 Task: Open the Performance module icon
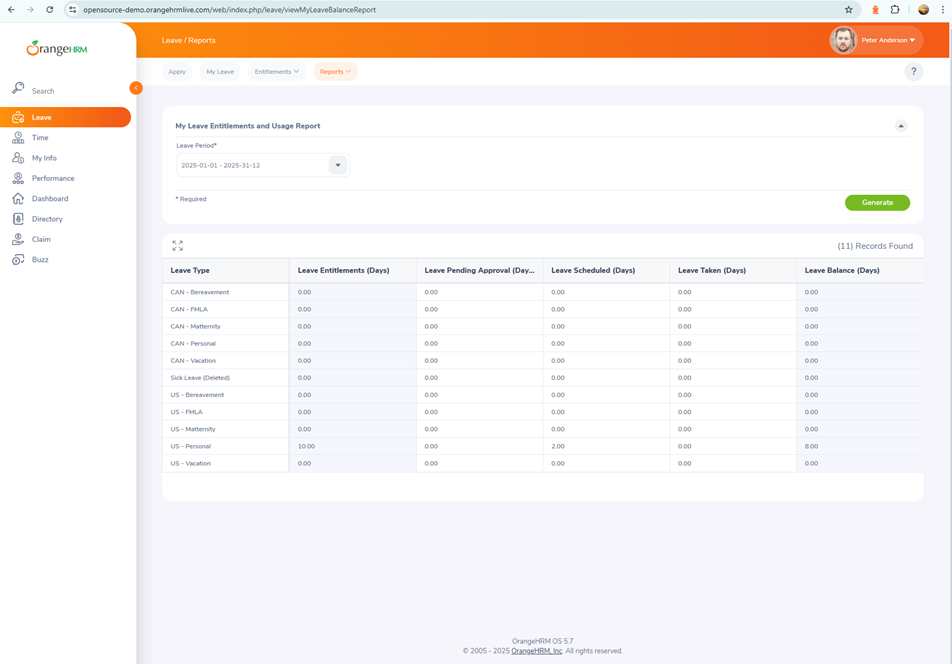(x=18, y=178)
